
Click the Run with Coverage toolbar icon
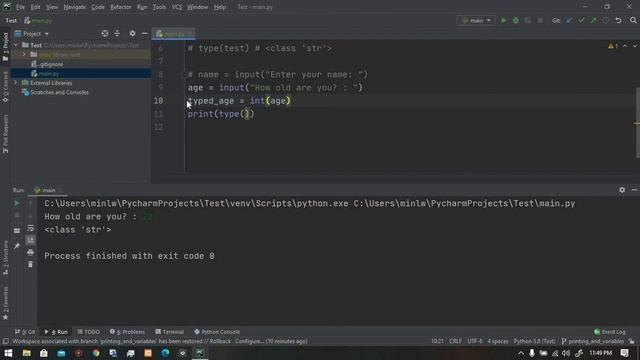click(x=528, y=20)
